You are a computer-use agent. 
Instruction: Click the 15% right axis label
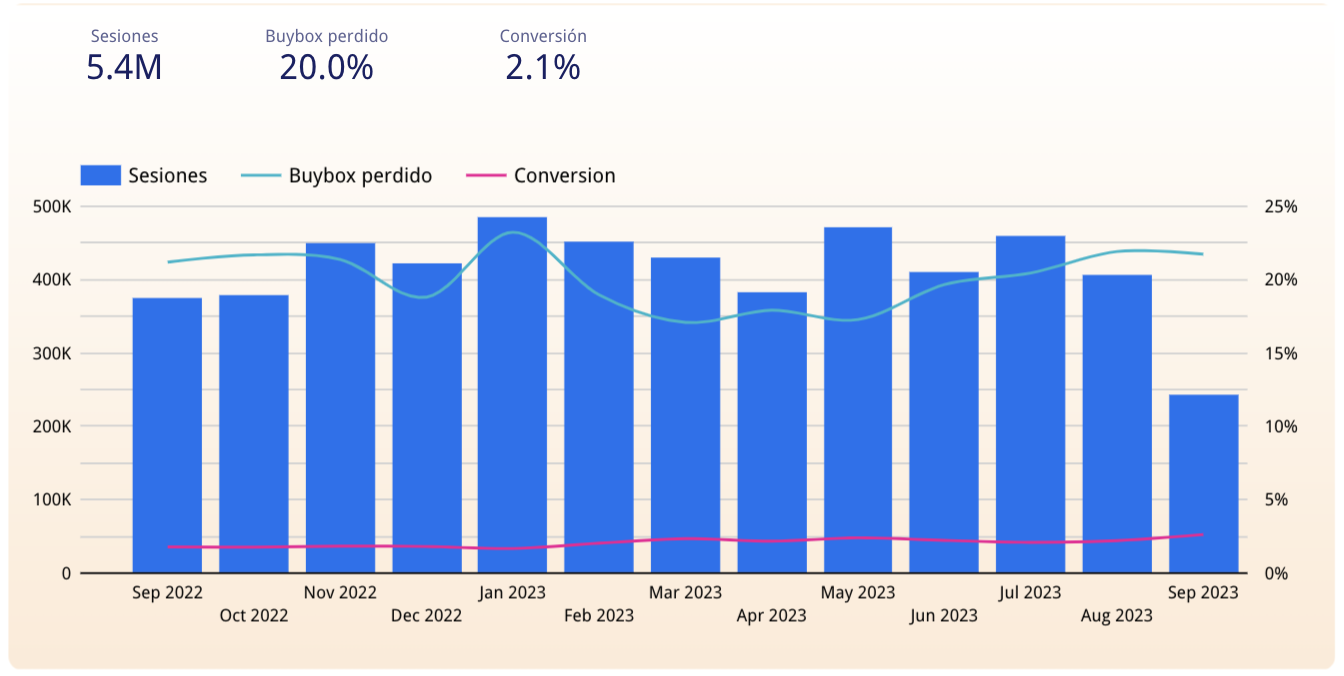[1281, 353]
